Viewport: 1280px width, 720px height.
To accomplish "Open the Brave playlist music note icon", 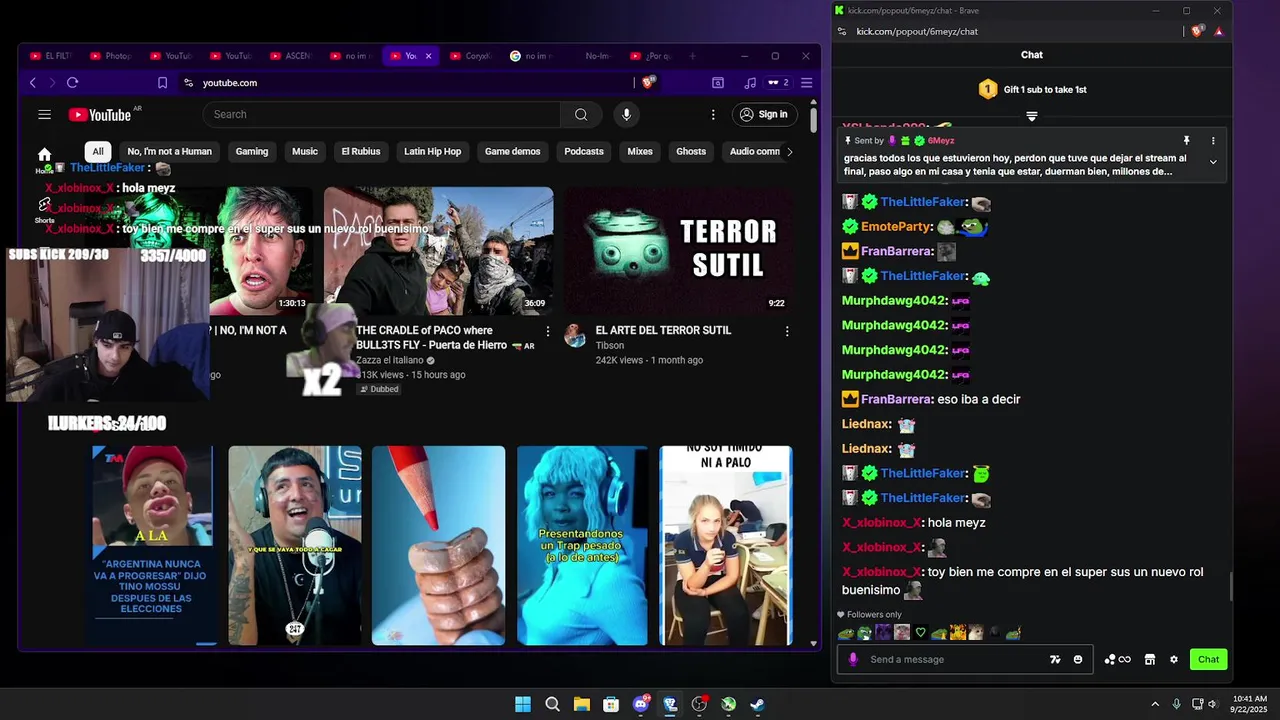I will (750, 83).
